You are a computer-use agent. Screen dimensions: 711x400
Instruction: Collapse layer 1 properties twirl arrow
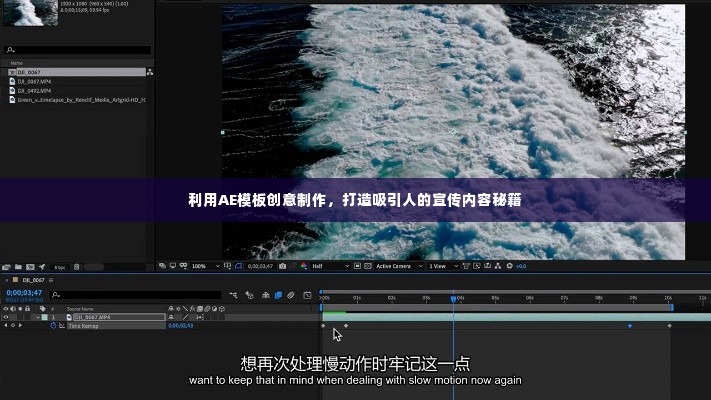coord(38,317)
